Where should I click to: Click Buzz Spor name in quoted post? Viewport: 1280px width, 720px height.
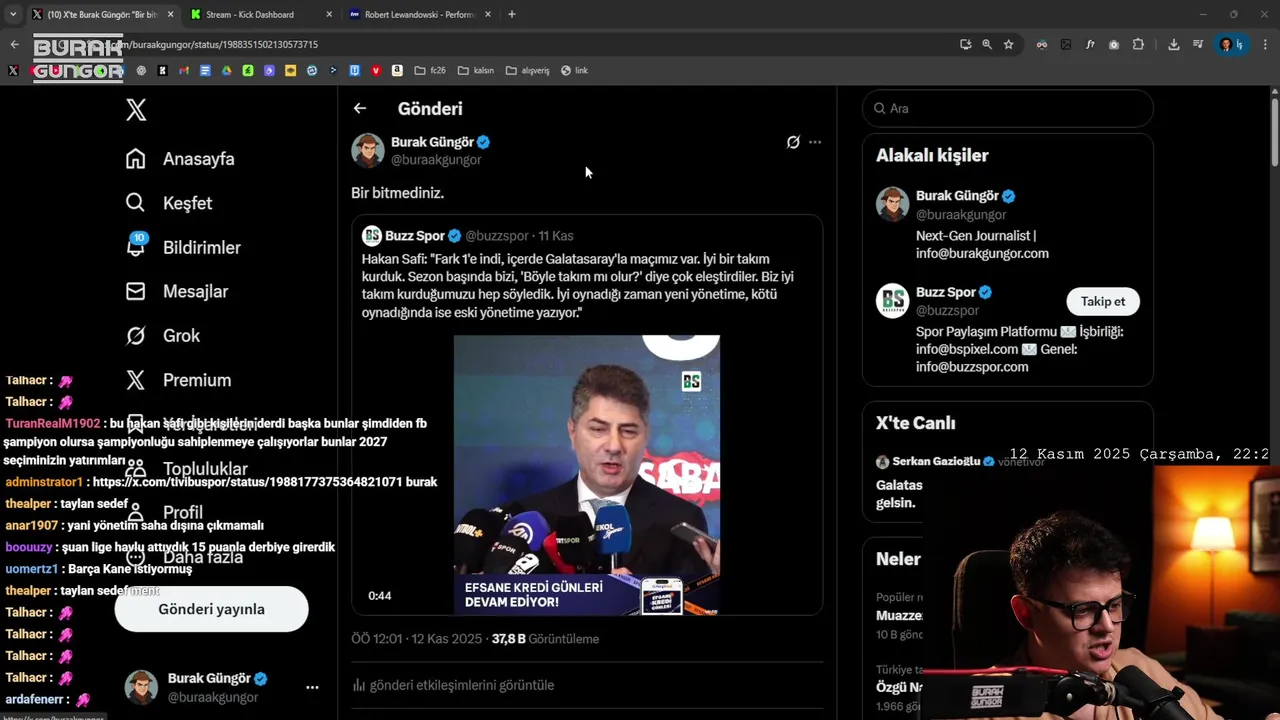coord(415,236)
